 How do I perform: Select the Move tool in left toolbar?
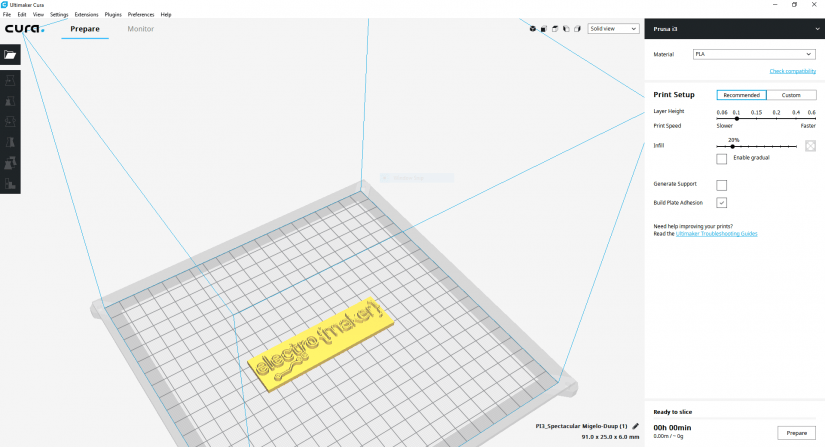point(10,80)
